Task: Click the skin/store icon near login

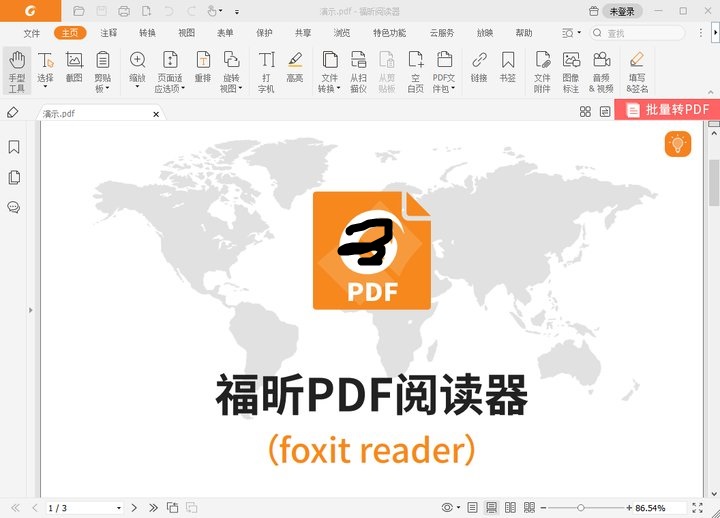Action: (x=593, y=11)
